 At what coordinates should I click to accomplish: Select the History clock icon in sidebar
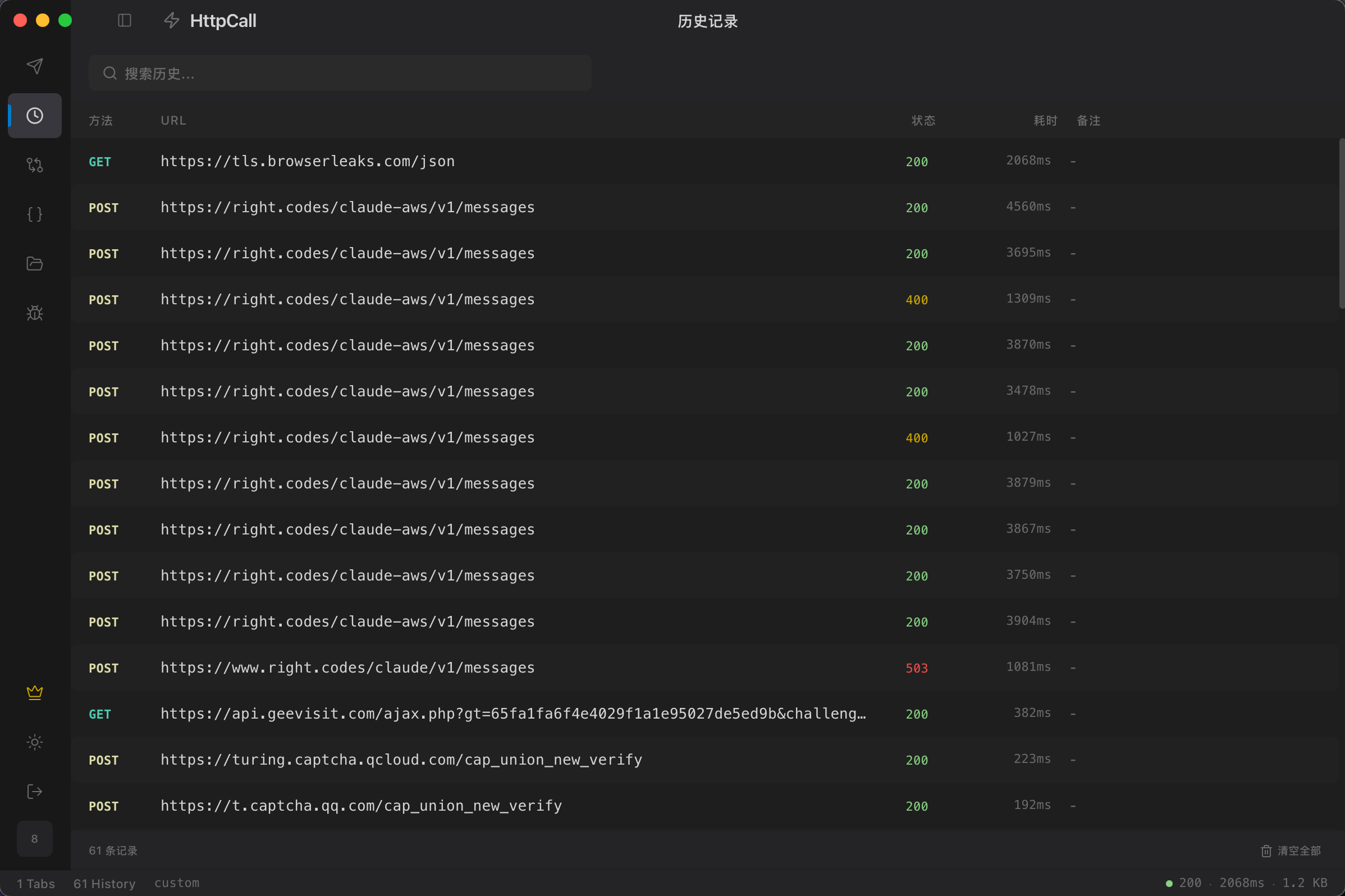pos(35,116)
